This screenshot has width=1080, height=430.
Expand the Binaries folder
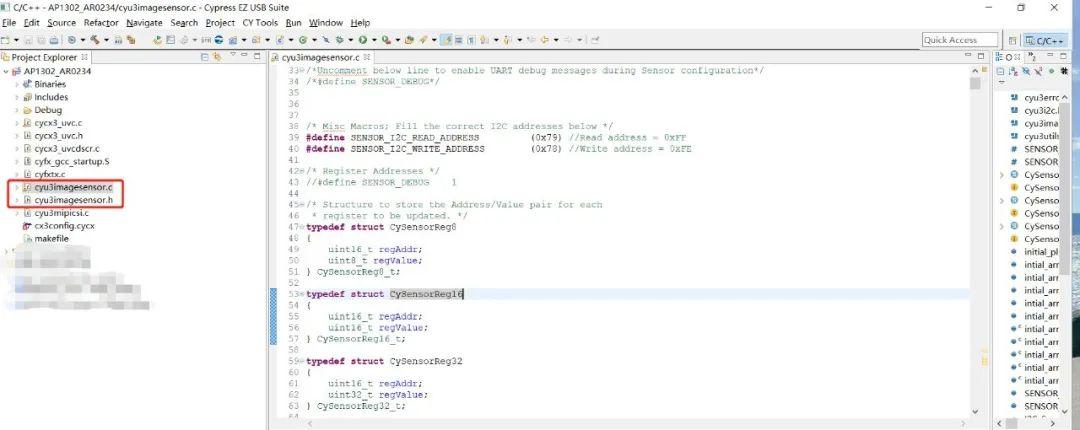(x=17, y=84)
